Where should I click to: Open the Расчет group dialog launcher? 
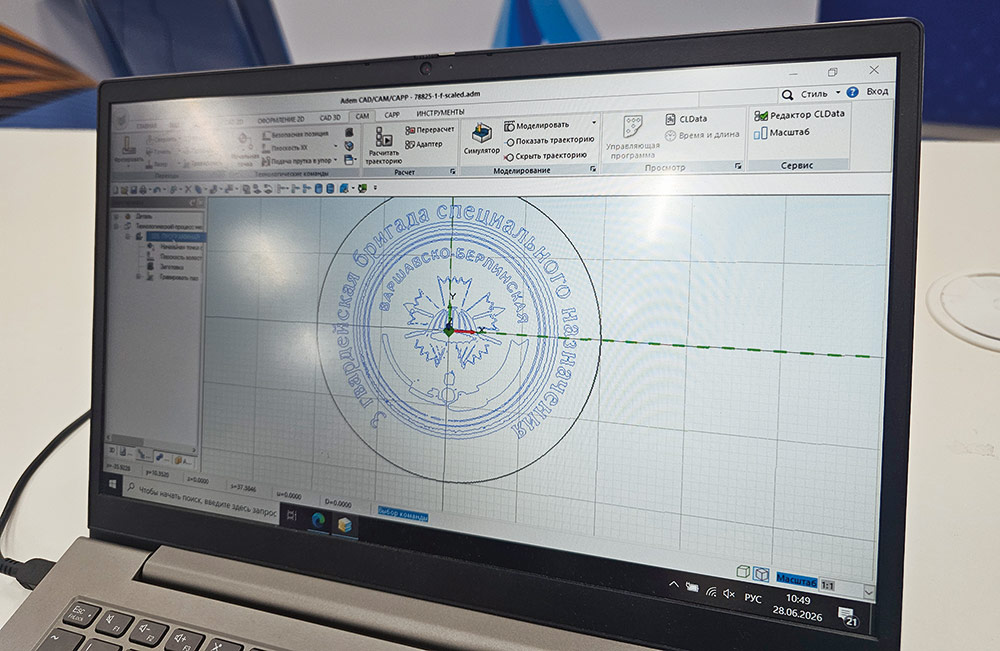pyautogui.click(x=452, y=172)
